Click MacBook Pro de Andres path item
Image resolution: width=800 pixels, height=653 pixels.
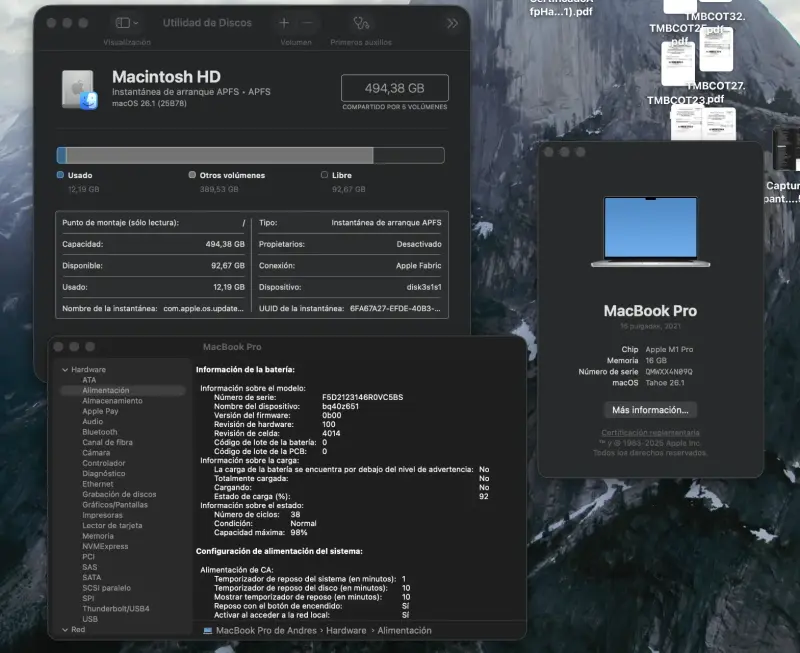click(266, 631)
